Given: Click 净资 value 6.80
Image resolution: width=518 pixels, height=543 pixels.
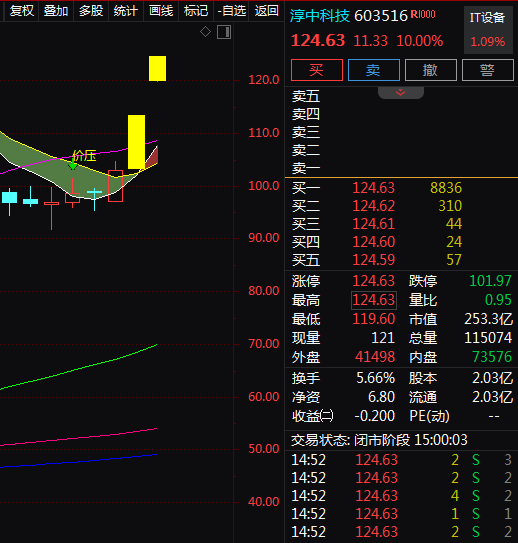Looking at the screenshot, I should pos(381,397).
